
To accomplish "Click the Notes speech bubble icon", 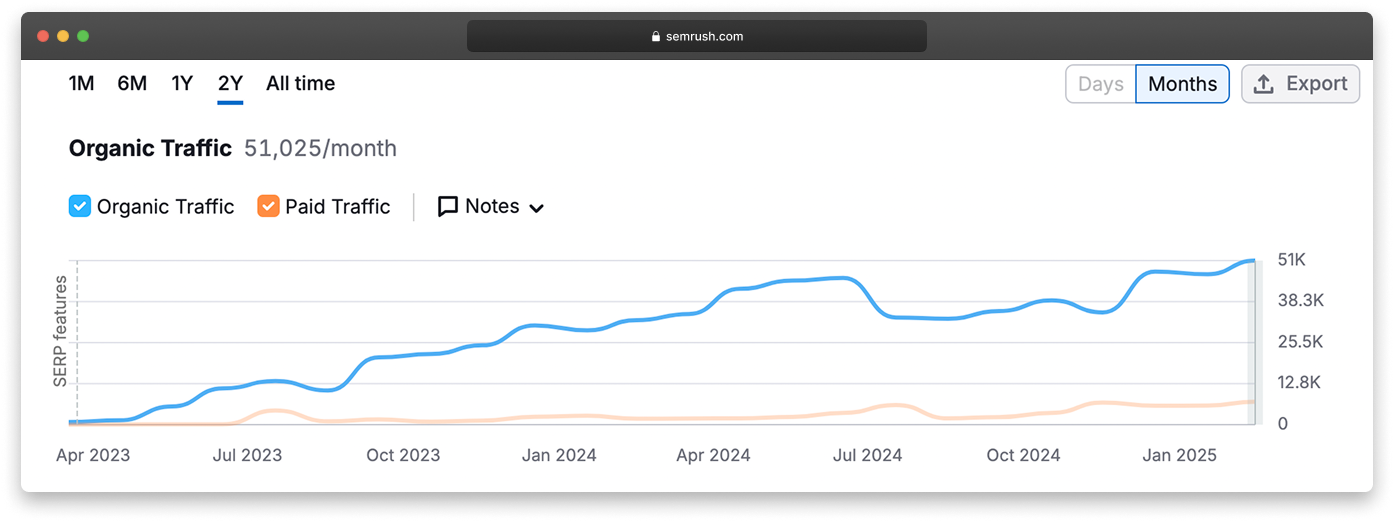I will [x=448, y=207].
